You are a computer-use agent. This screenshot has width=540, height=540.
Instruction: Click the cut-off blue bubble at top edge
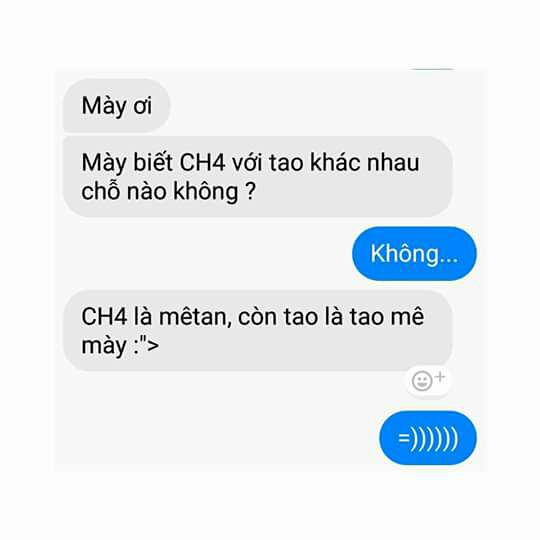(433, 70)
